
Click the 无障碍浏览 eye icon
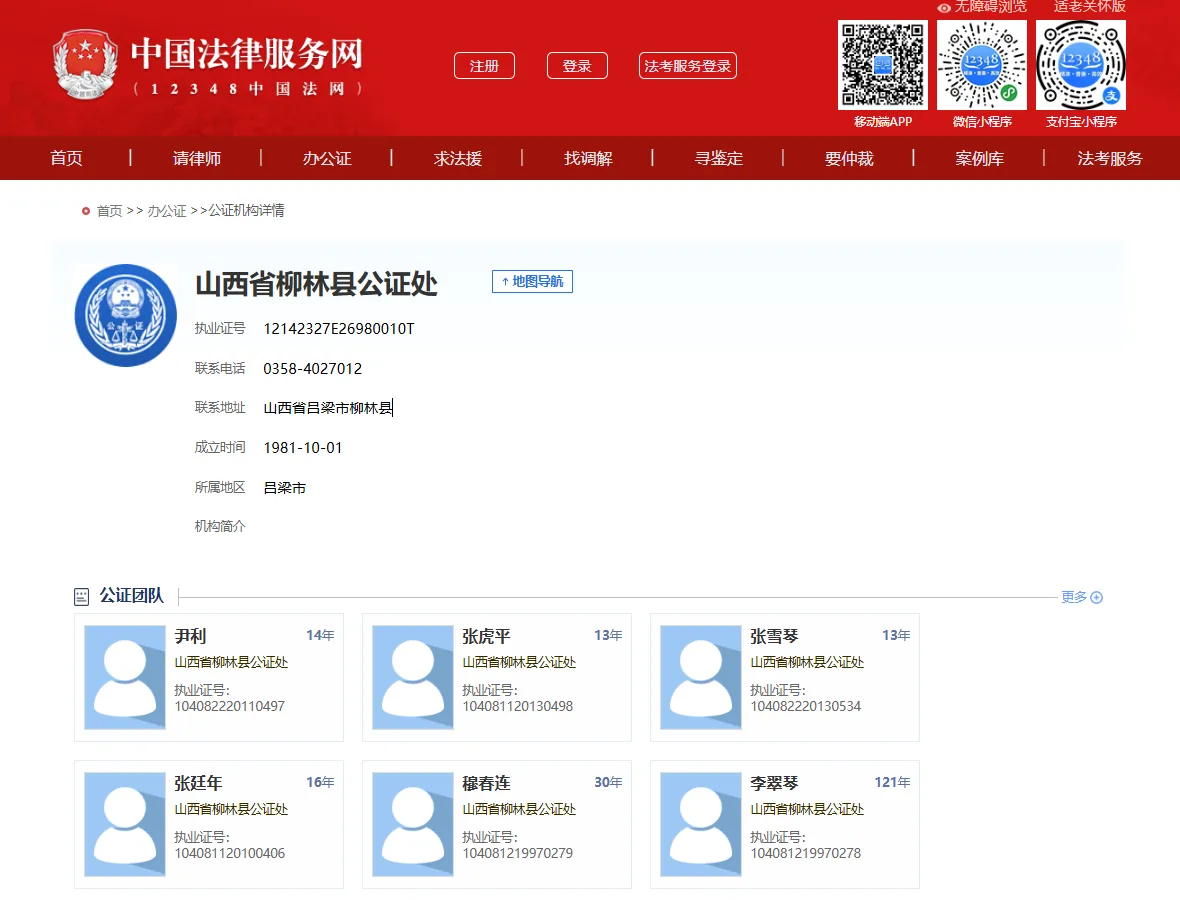(x=944, y=8)
